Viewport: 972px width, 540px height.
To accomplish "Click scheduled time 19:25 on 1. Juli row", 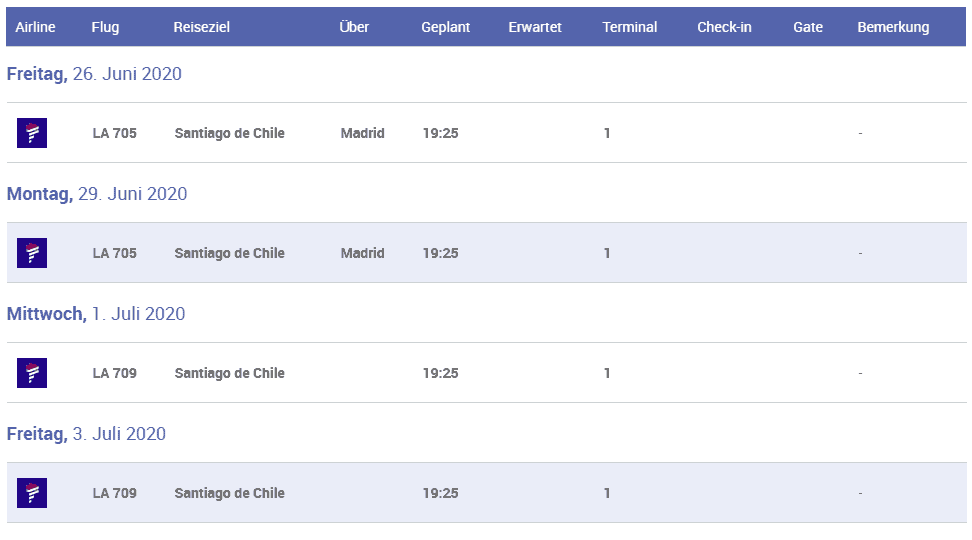I will (441, 373).
